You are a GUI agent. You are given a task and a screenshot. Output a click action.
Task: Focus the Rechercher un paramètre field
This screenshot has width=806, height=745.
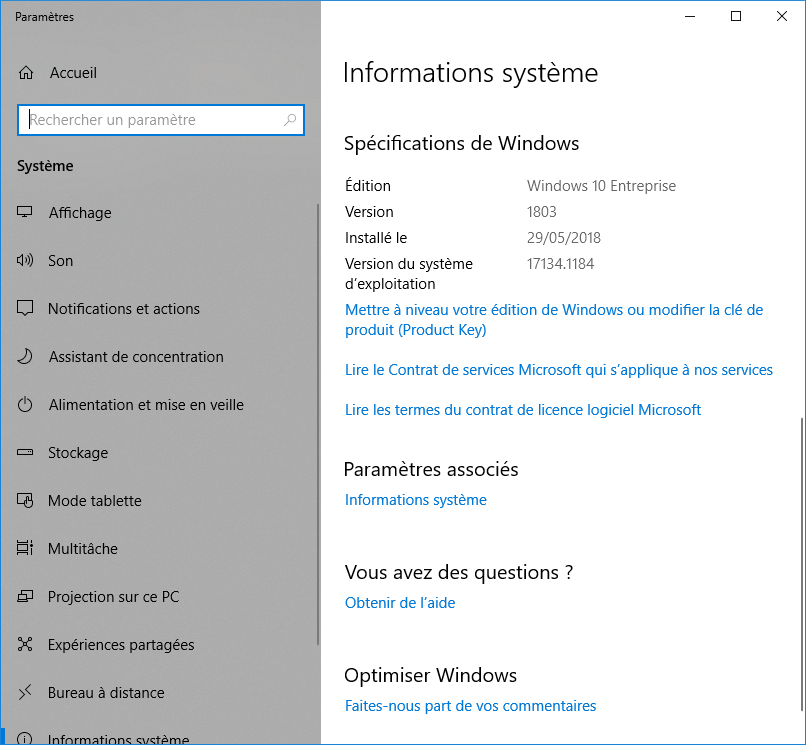pyautogui.click(x=160, y=120)
